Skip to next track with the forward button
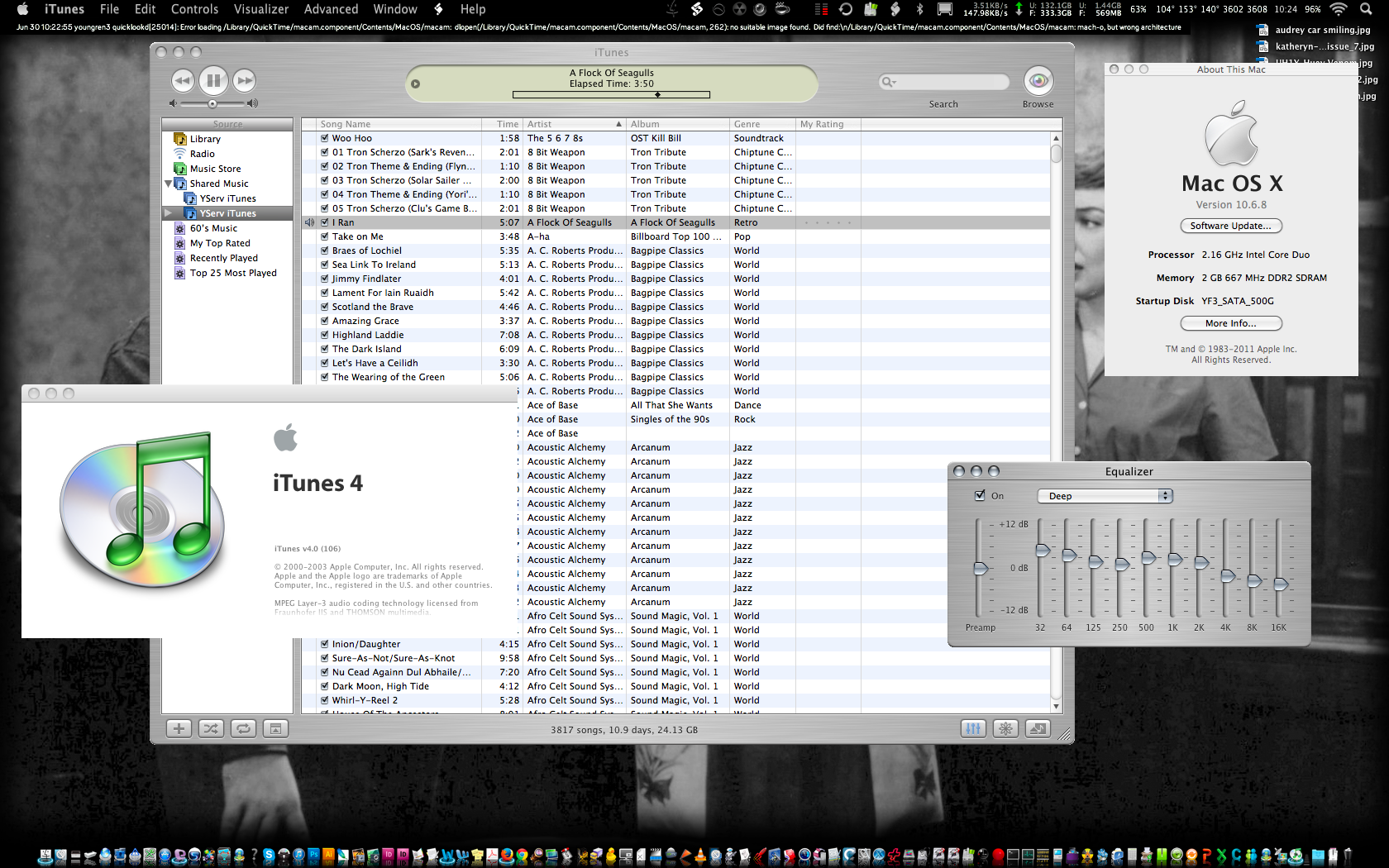The height and width of the screenshot is (868, 1389). [244, 80]
